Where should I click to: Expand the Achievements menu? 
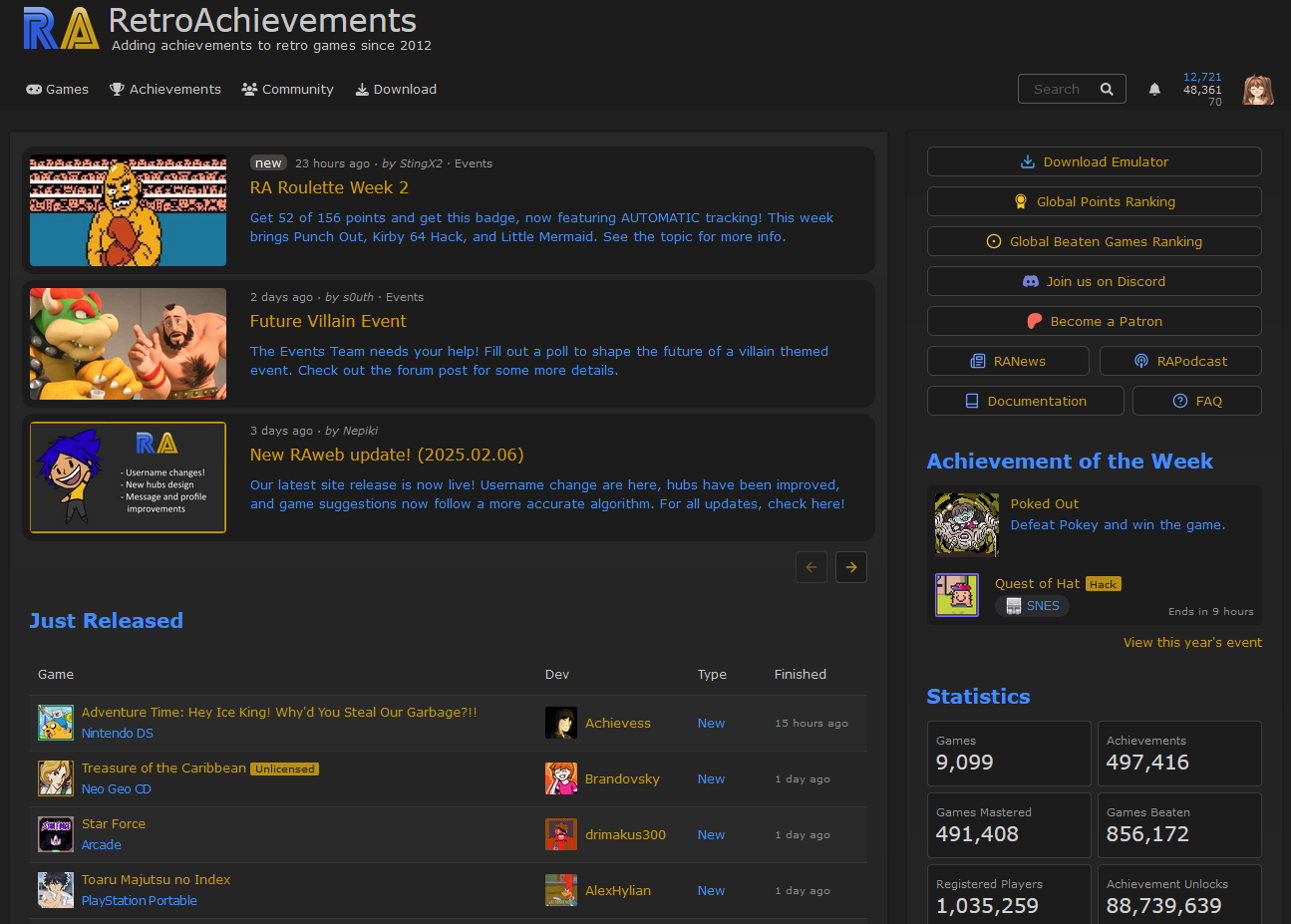pyautogui.click(x=165, y=89)
